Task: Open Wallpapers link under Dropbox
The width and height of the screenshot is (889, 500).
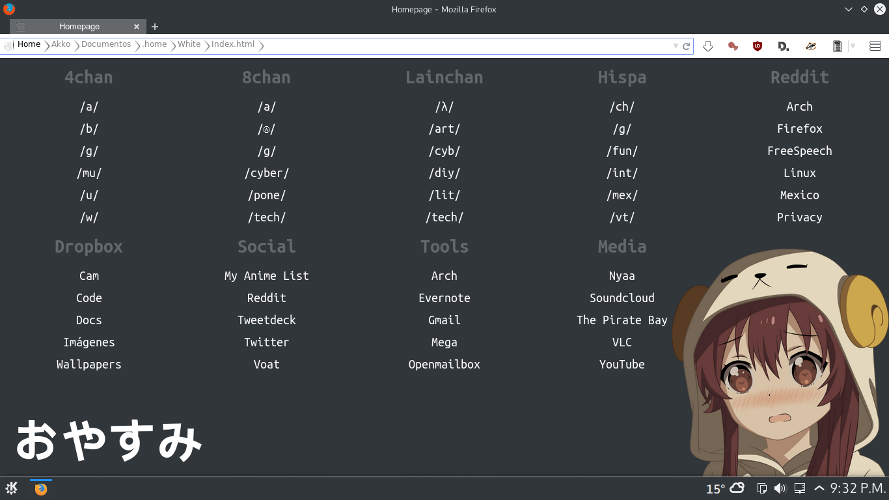Action: [89, 364]
